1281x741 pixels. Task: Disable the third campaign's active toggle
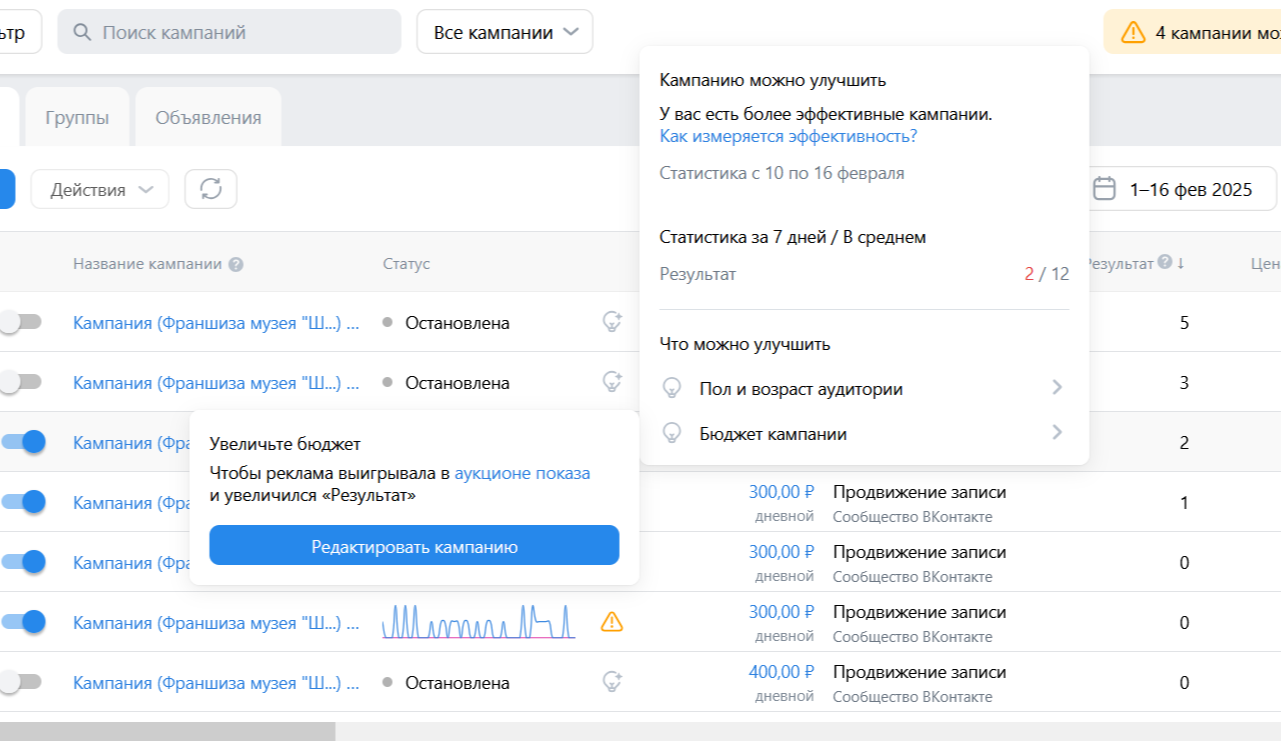click(23, 442)
